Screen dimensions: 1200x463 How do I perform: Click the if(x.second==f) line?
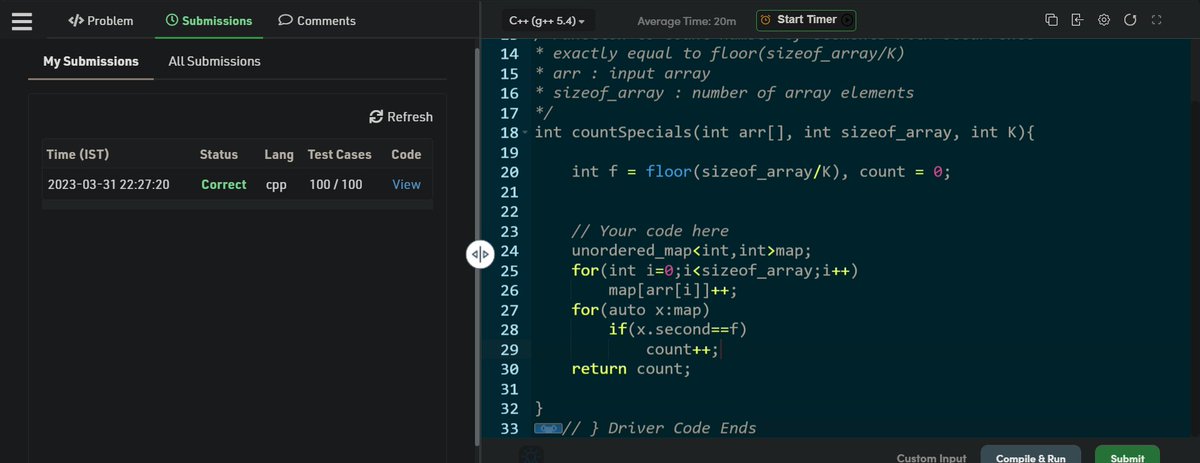click(x=678, y=329)
